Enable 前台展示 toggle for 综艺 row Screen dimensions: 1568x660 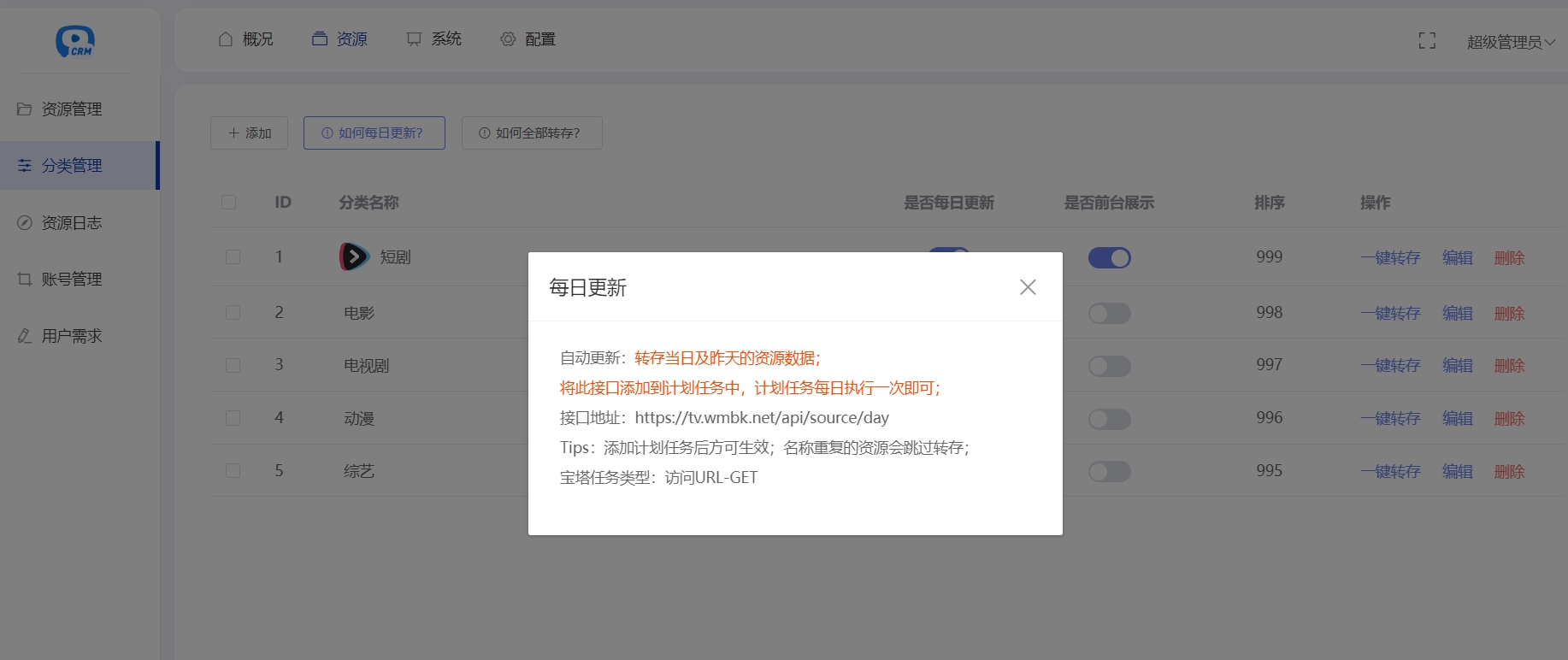click(x=1109, y=472)
